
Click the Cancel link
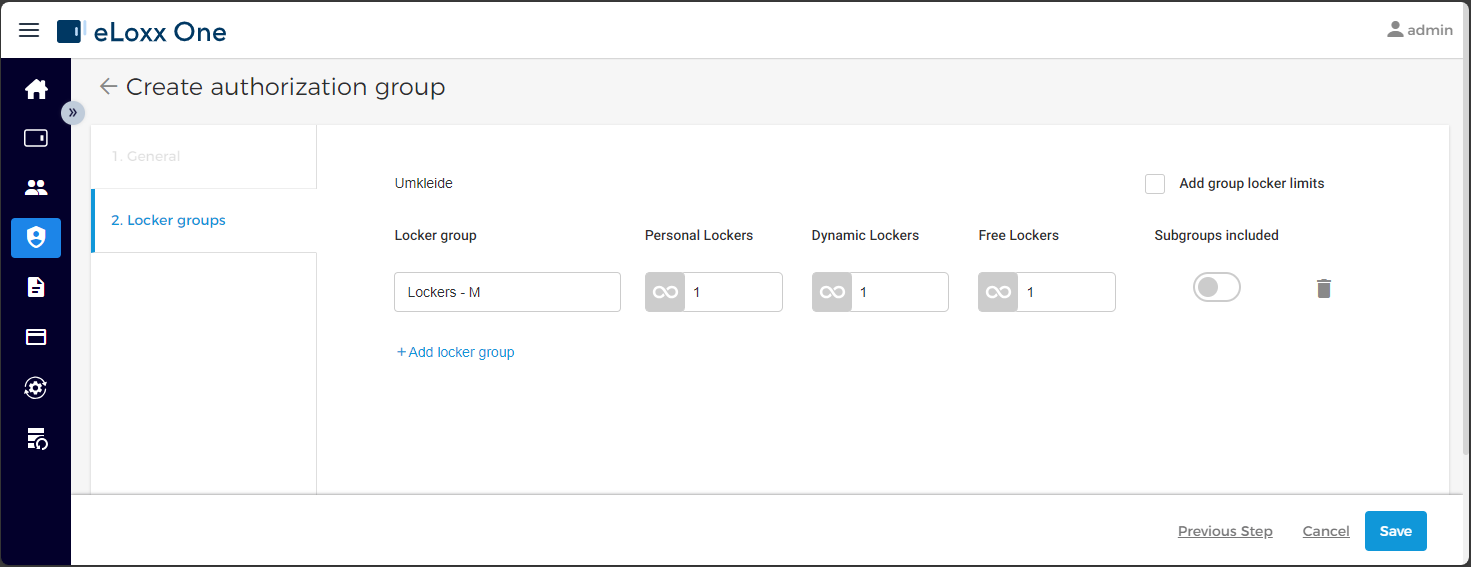point(1326,531)
